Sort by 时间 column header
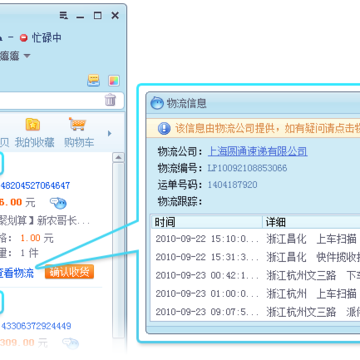This screenshot has height=360, width=360. click(x=207, y=222)
